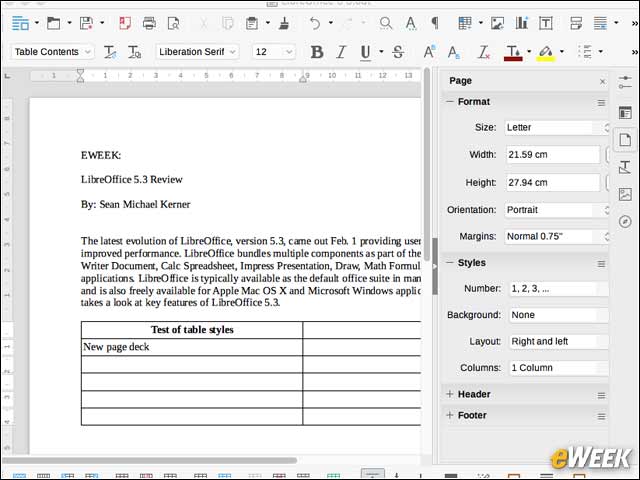Toggle Strikethrough formatting
The width and height of the screenshot is (640, 480).
[x=398, y=52]
